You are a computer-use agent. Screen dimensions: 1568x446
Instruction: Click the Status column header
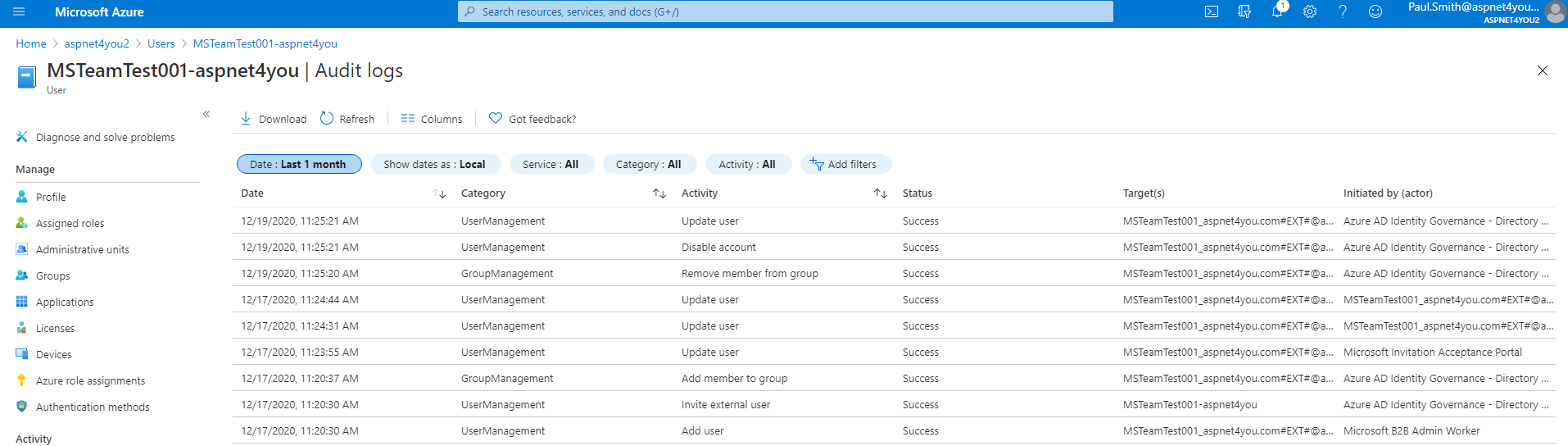pos(918,193)
